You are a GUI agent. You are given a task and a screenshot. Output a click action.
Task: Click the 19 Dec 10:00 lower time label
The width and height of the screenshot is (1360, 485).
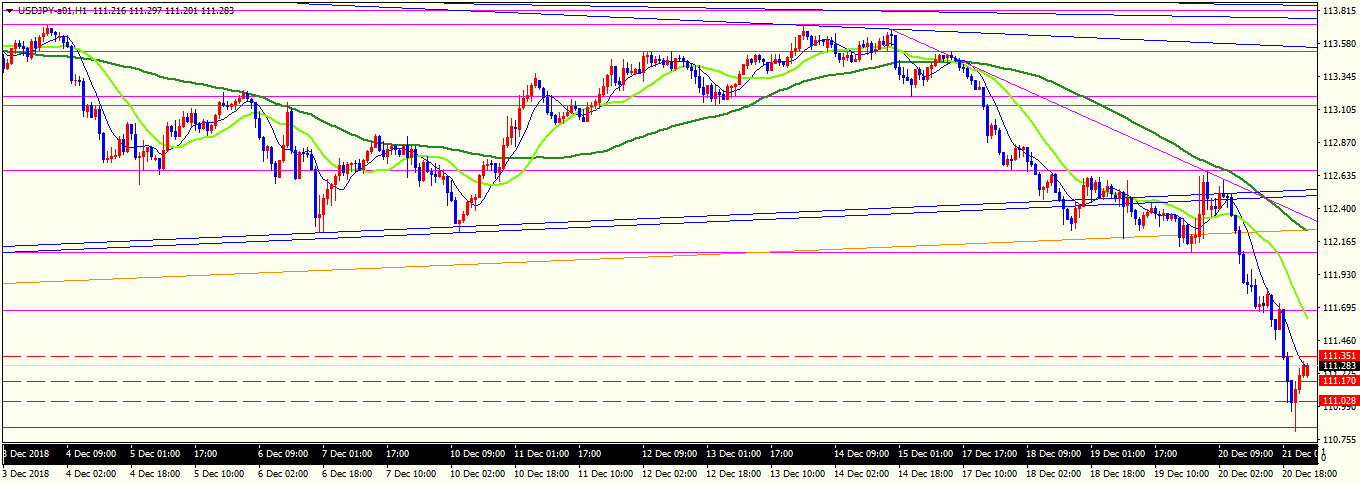pos(1181,472)
